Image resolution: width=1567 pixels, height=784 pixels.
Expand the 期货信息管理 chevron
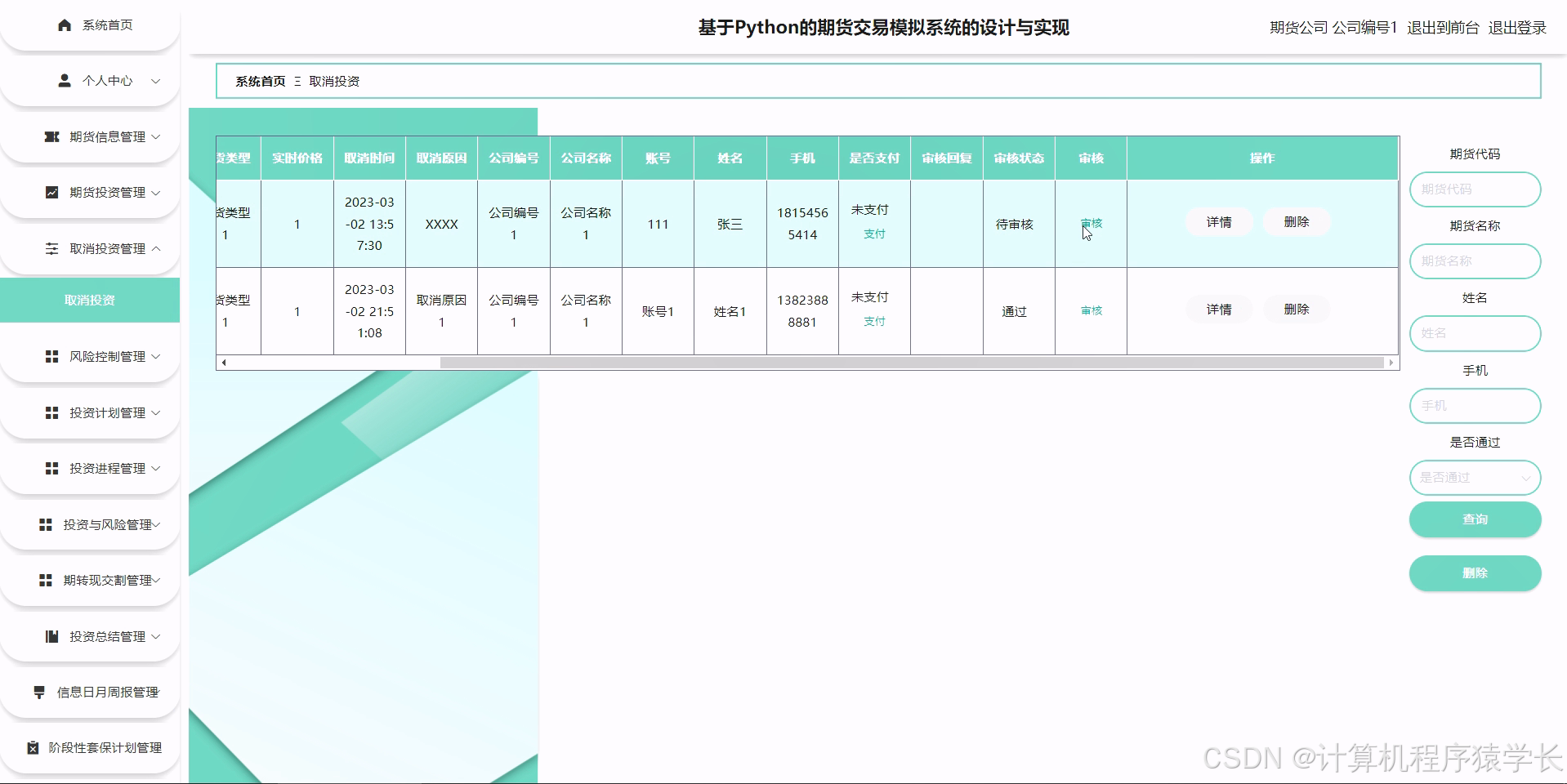155,136
